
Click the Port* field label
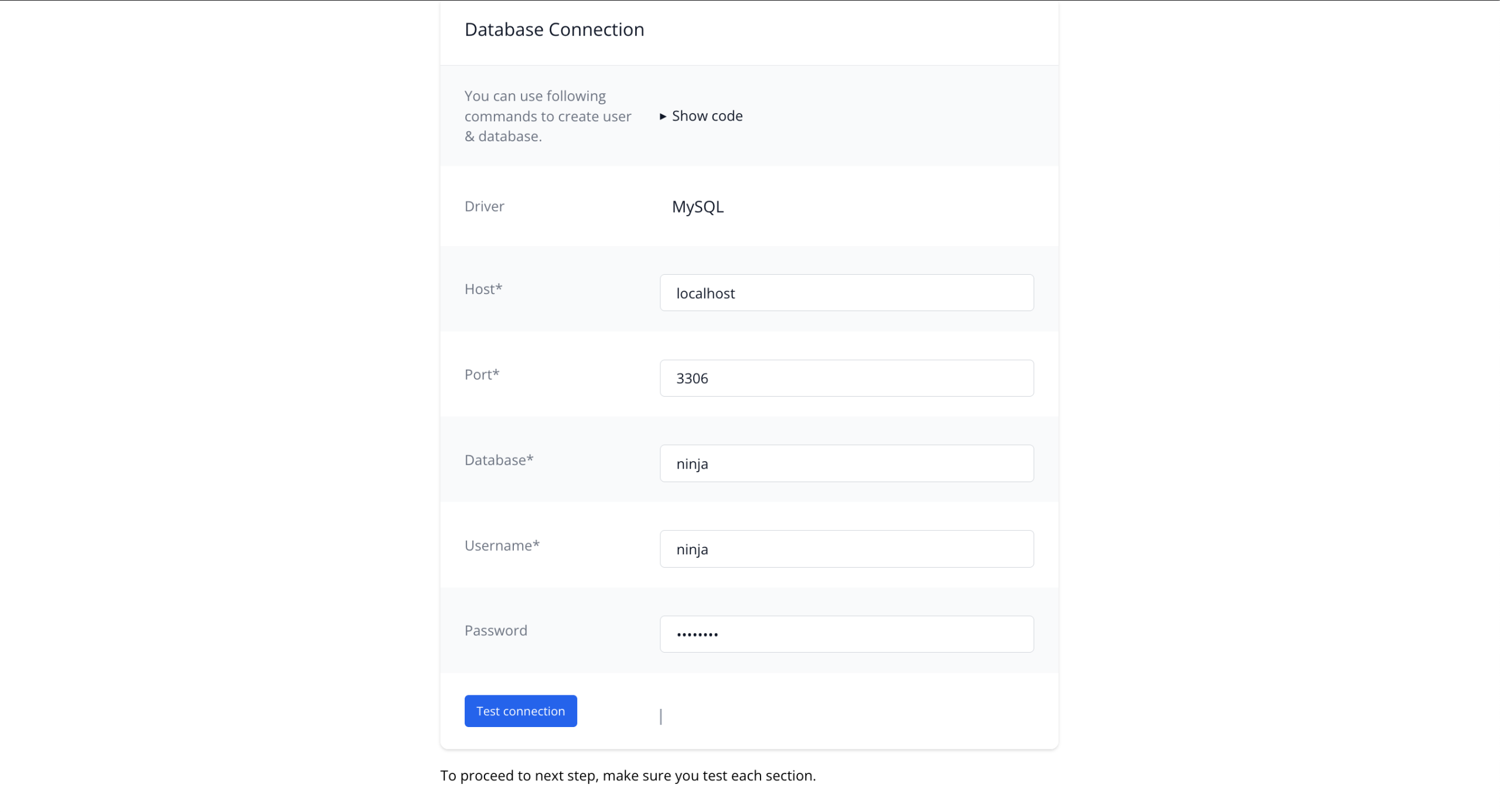(x=482, y=374)
